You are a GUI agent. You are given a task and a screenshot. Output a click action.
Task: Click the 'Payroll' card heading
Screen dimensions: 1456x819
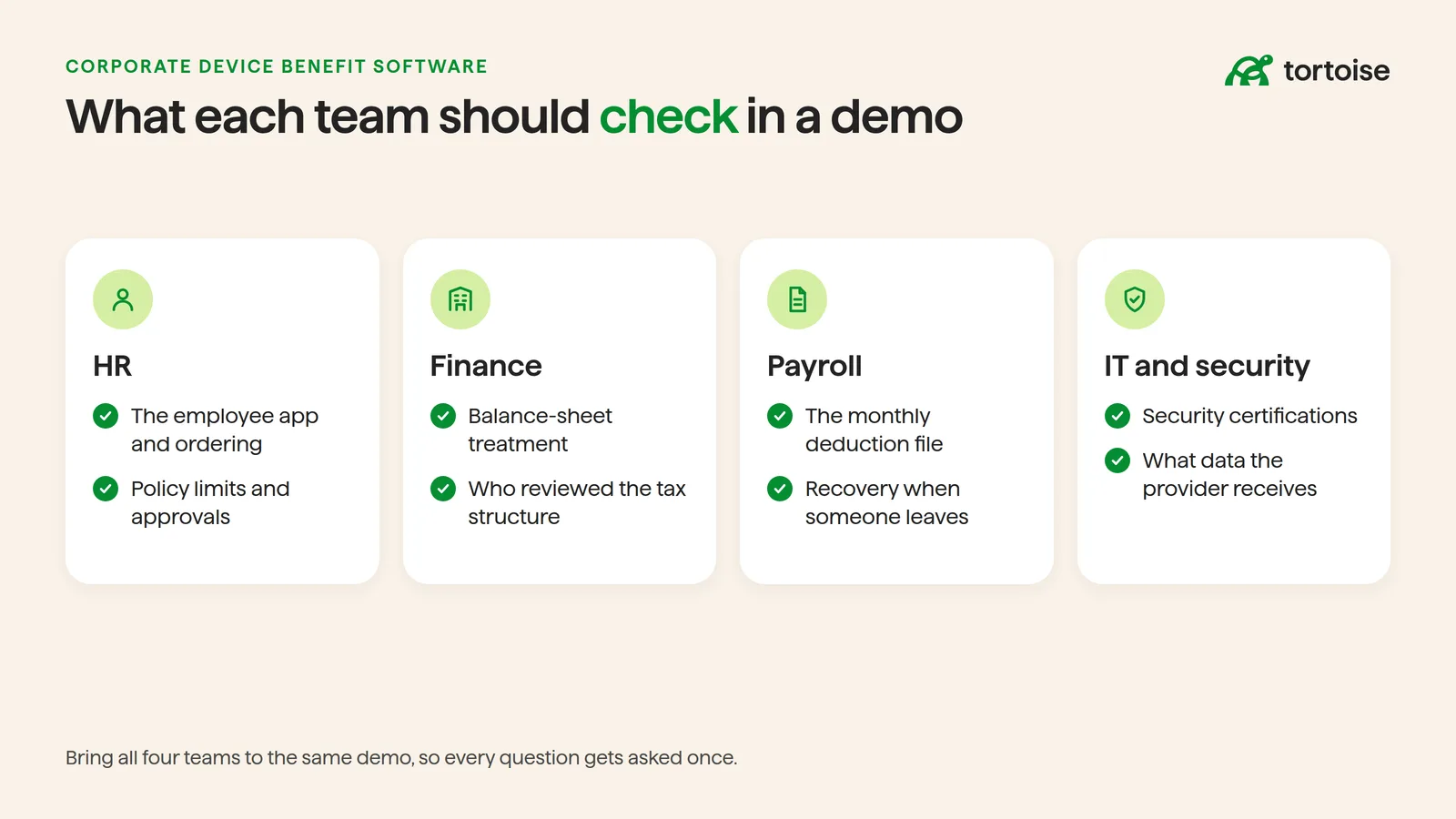[814, 366]
